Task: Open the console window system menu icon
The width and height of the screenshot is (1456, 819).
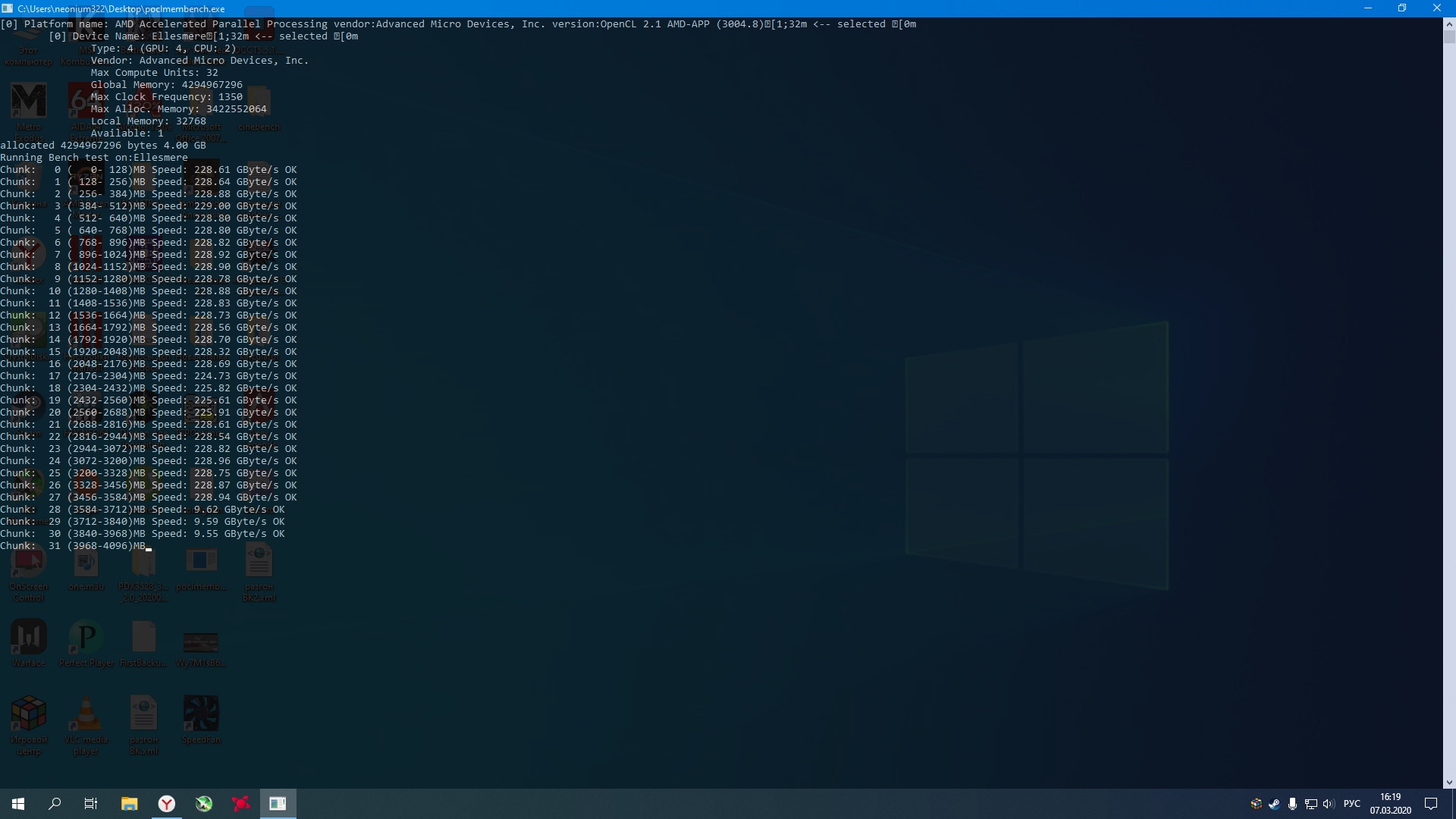Action: 8,8
